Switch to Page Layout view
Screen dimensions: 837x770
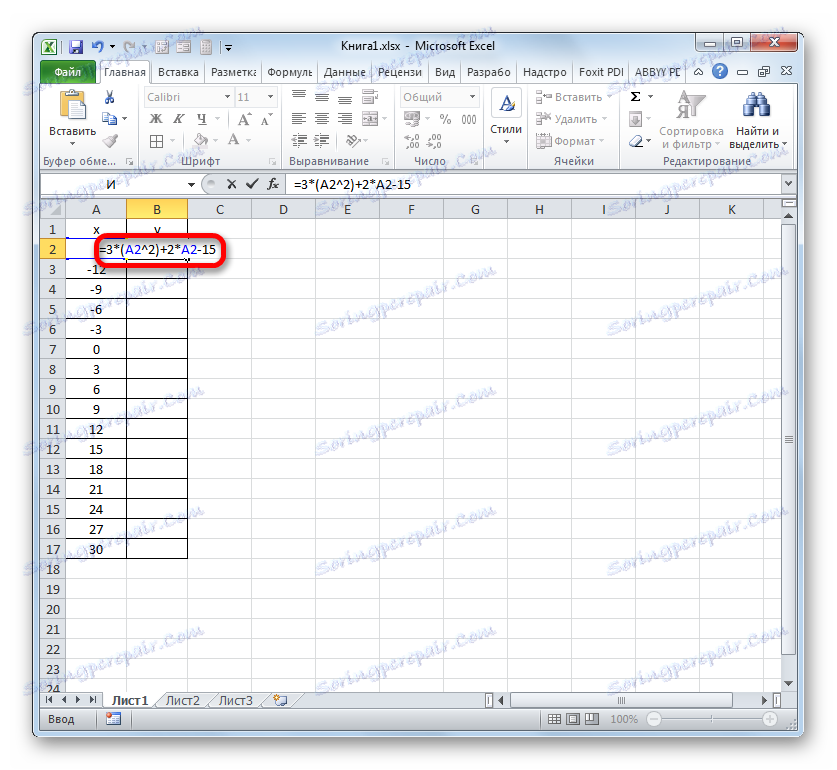[x=573, y=719]
